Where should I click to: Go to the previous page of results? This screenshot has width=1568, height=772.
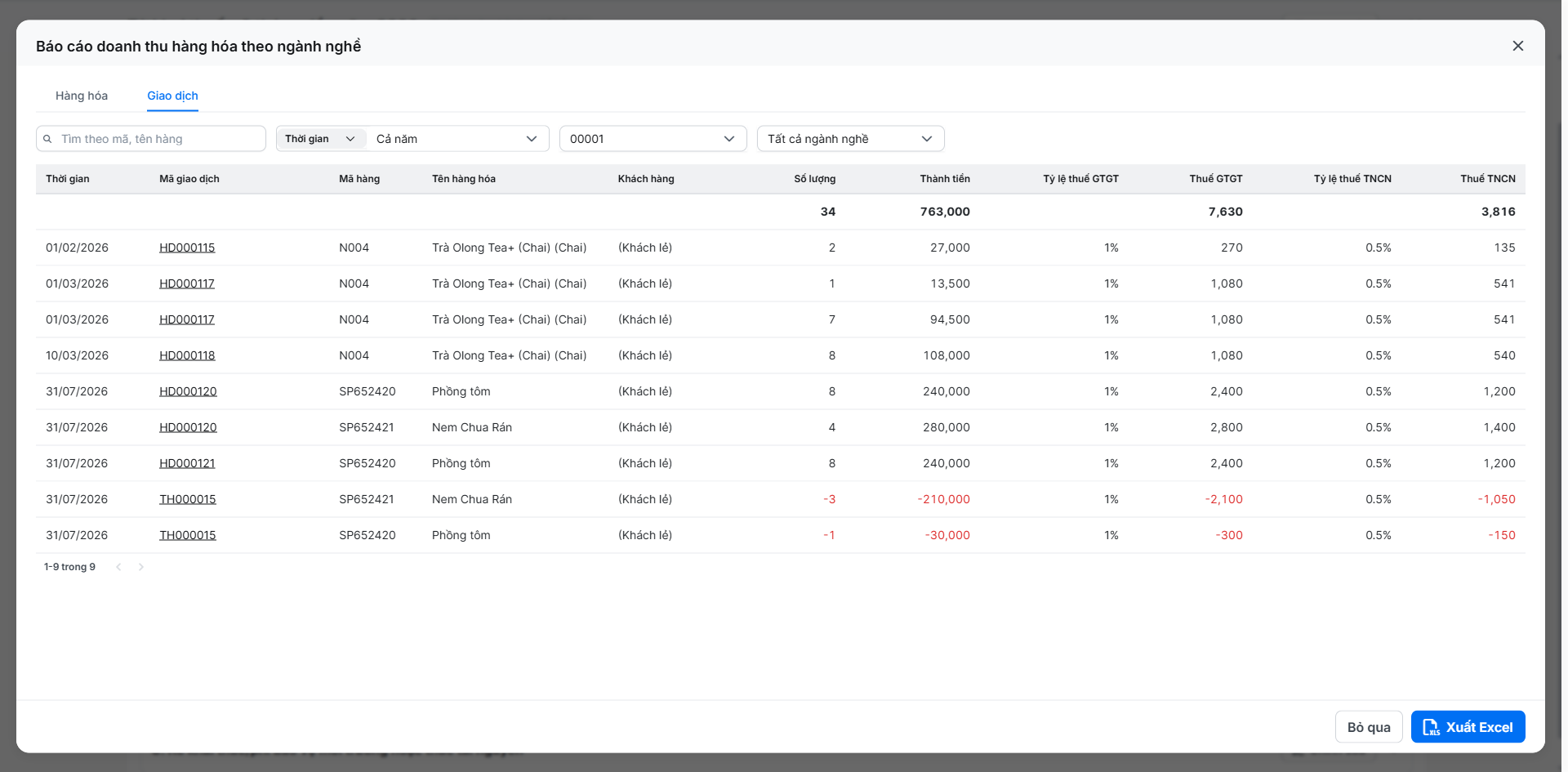(118, 567)
